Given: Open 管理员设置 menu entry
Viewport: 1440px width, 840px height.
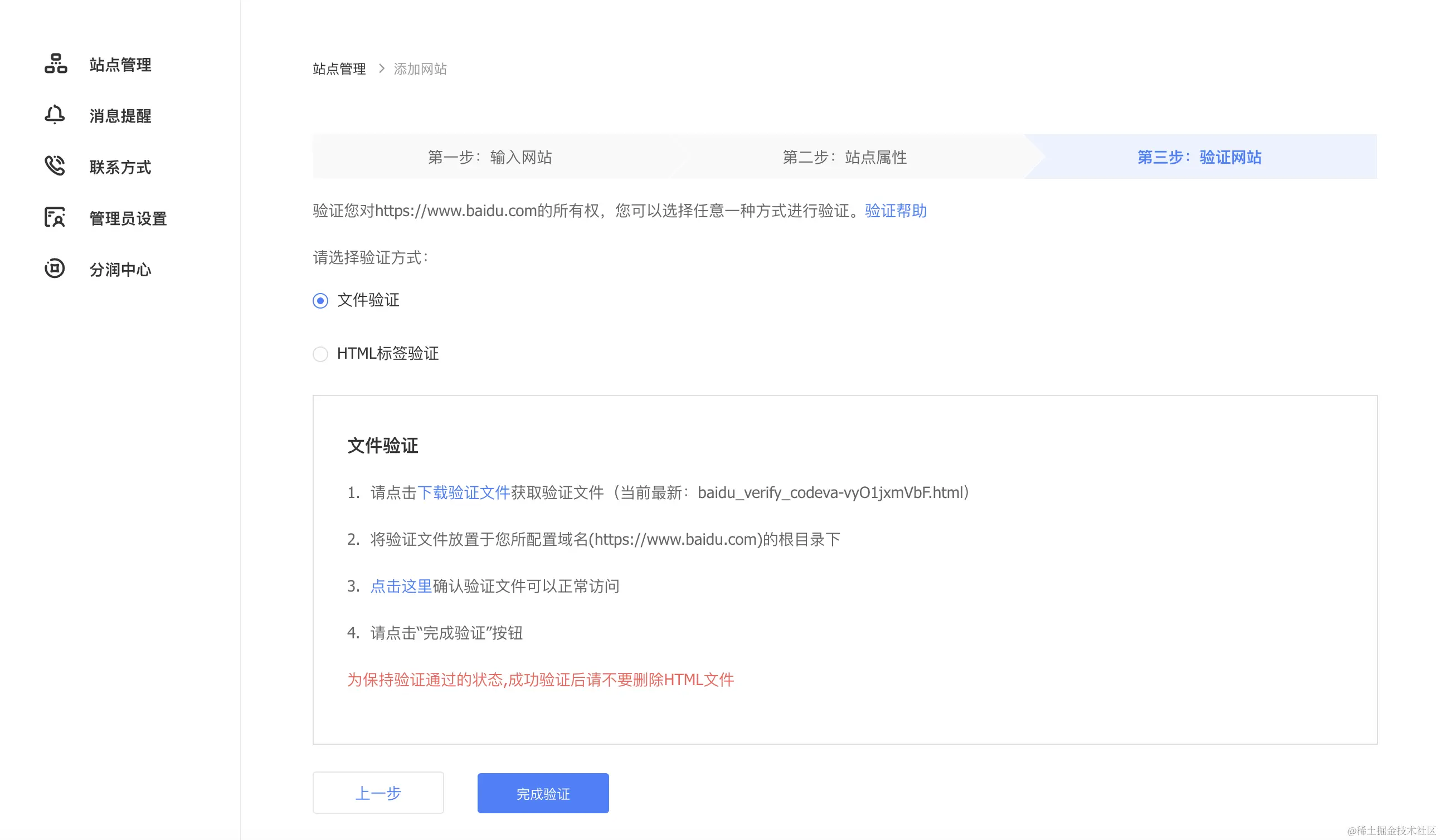Looking at the screenshot, I should (128, 219).
